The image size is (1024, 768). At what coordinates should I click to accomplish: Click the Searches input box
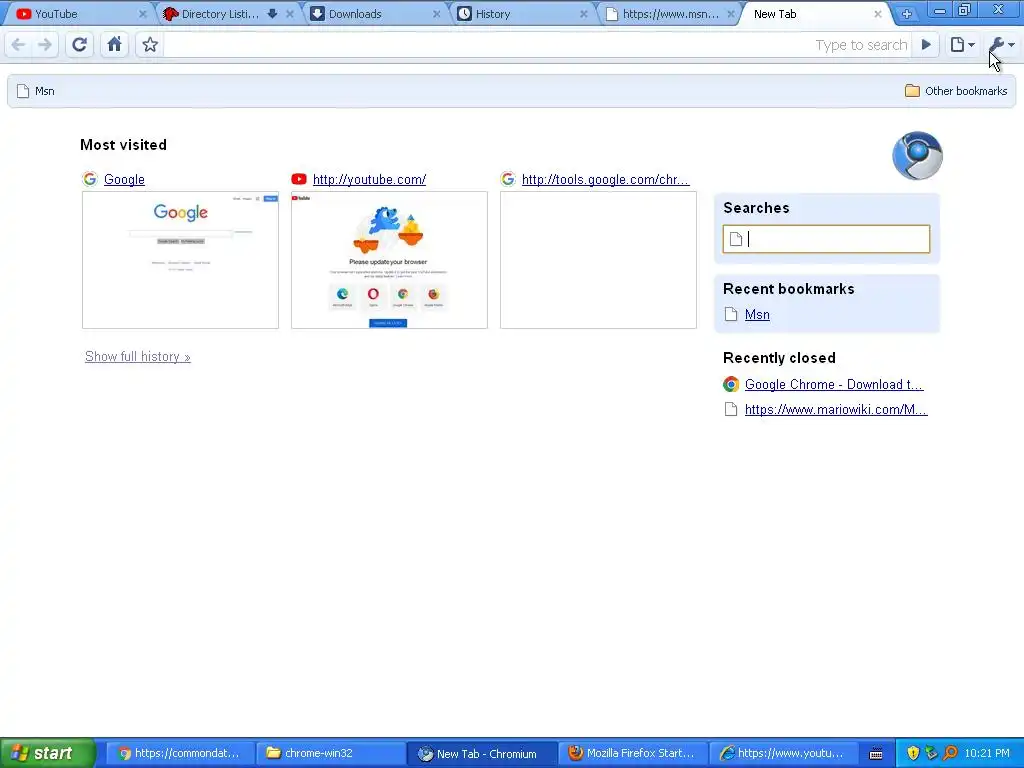pos(826,239)
